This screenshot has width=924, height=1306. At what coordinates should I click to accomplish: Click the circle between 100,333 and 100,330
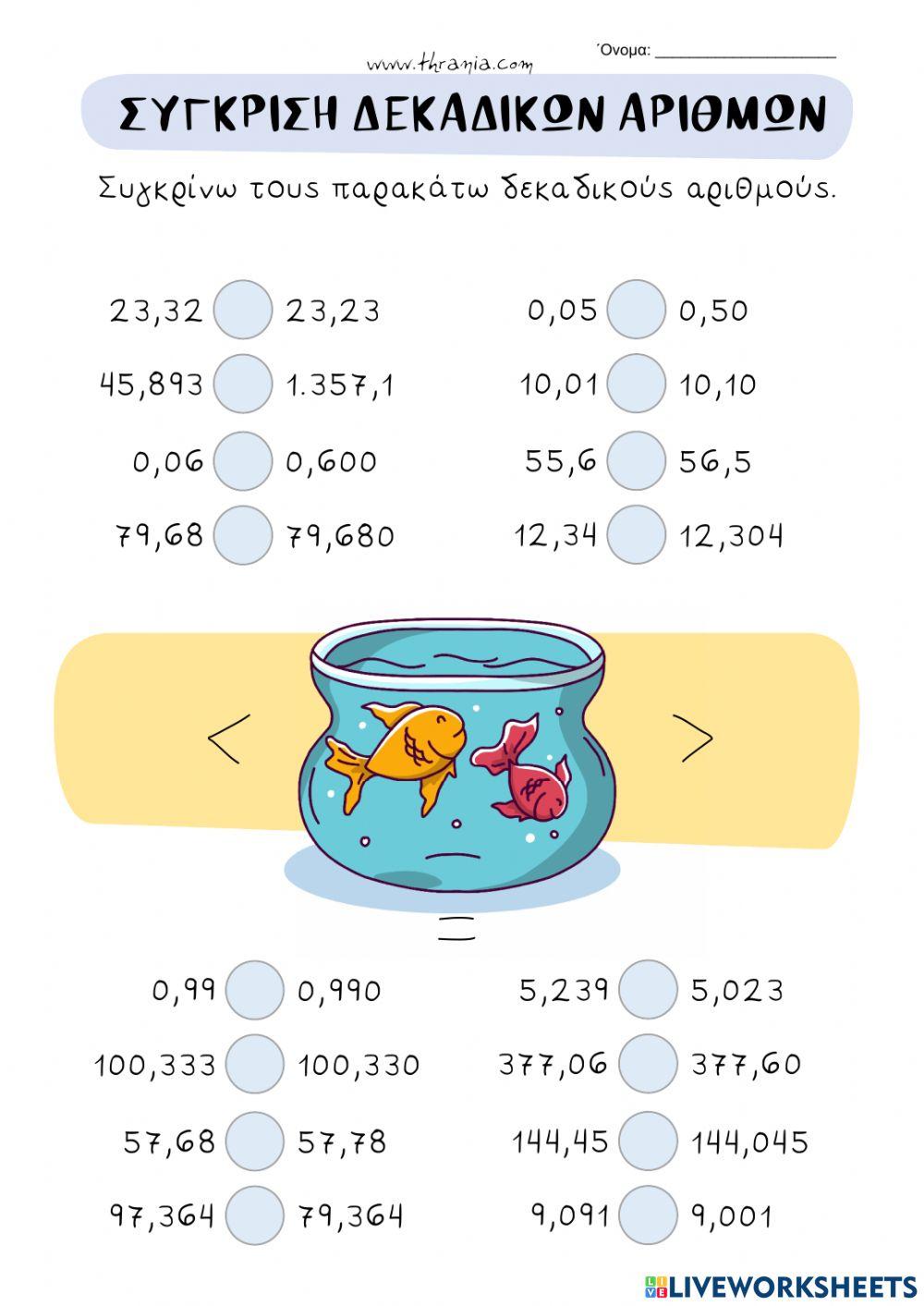point(255,1064)
